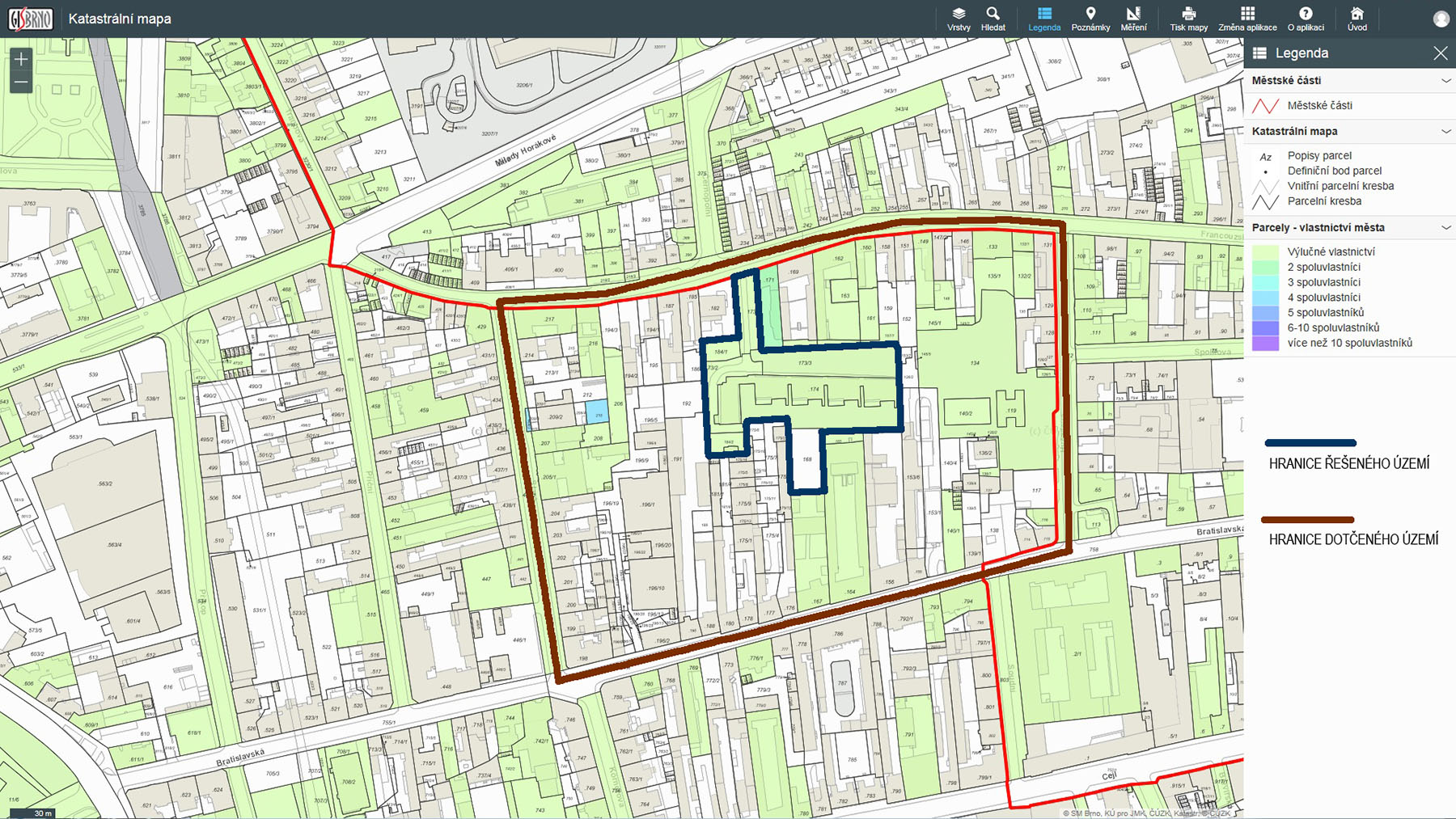This screenshot has width=1456, height=819.
Task: Open the Poznámky annotation tool
Action: click(1090, 19)
